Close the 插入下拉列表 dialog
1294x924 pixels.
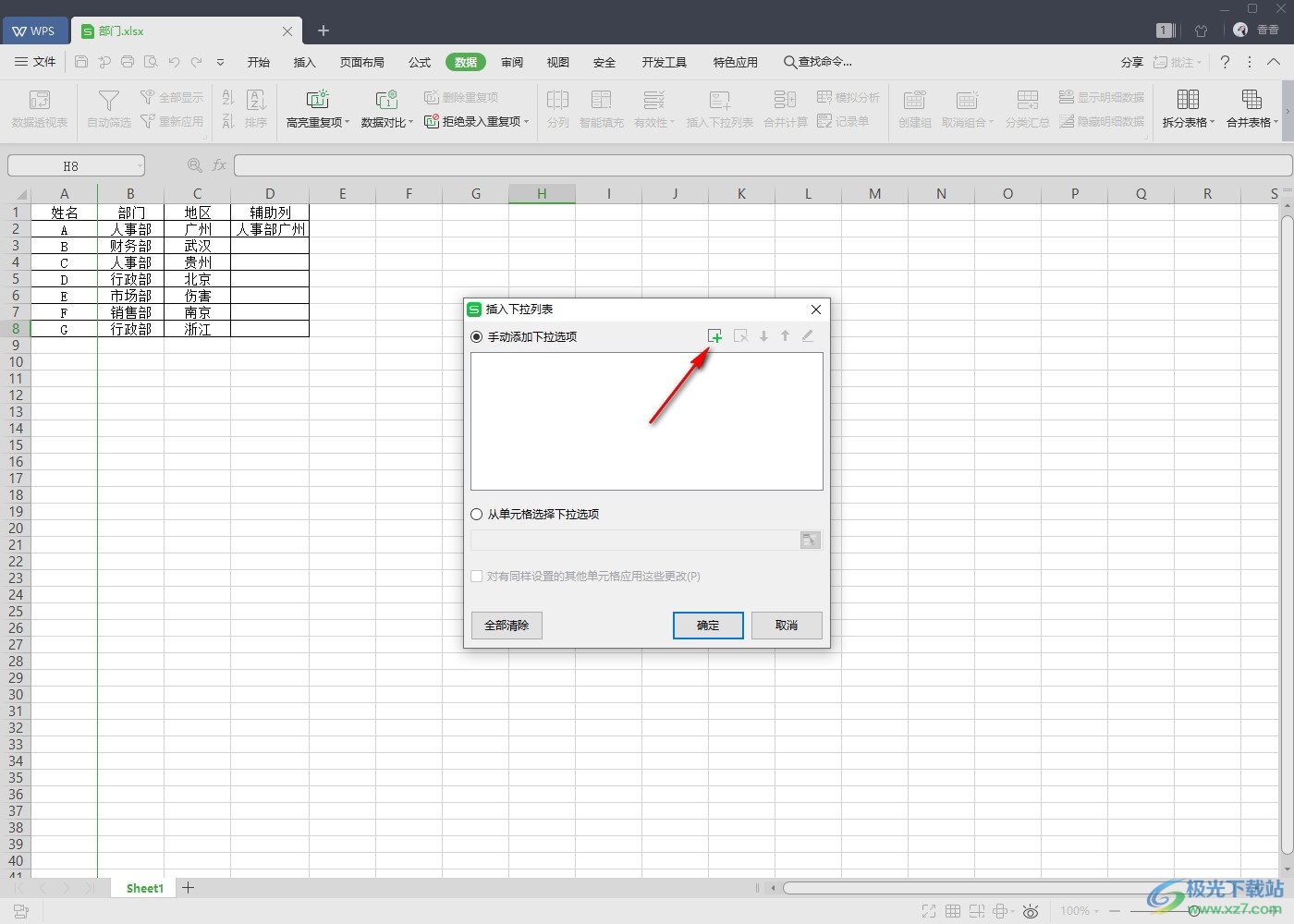tap(816, 310)
